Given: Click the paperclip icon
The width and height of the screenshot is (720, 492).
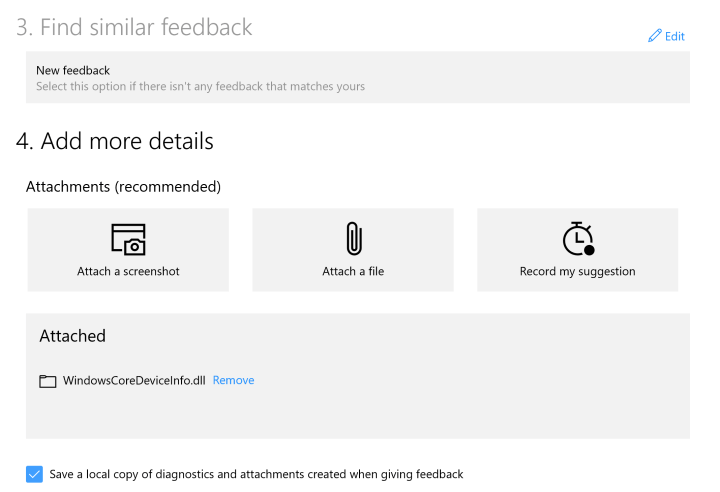Looking at the screenshot, I should [x=353, y=239].
